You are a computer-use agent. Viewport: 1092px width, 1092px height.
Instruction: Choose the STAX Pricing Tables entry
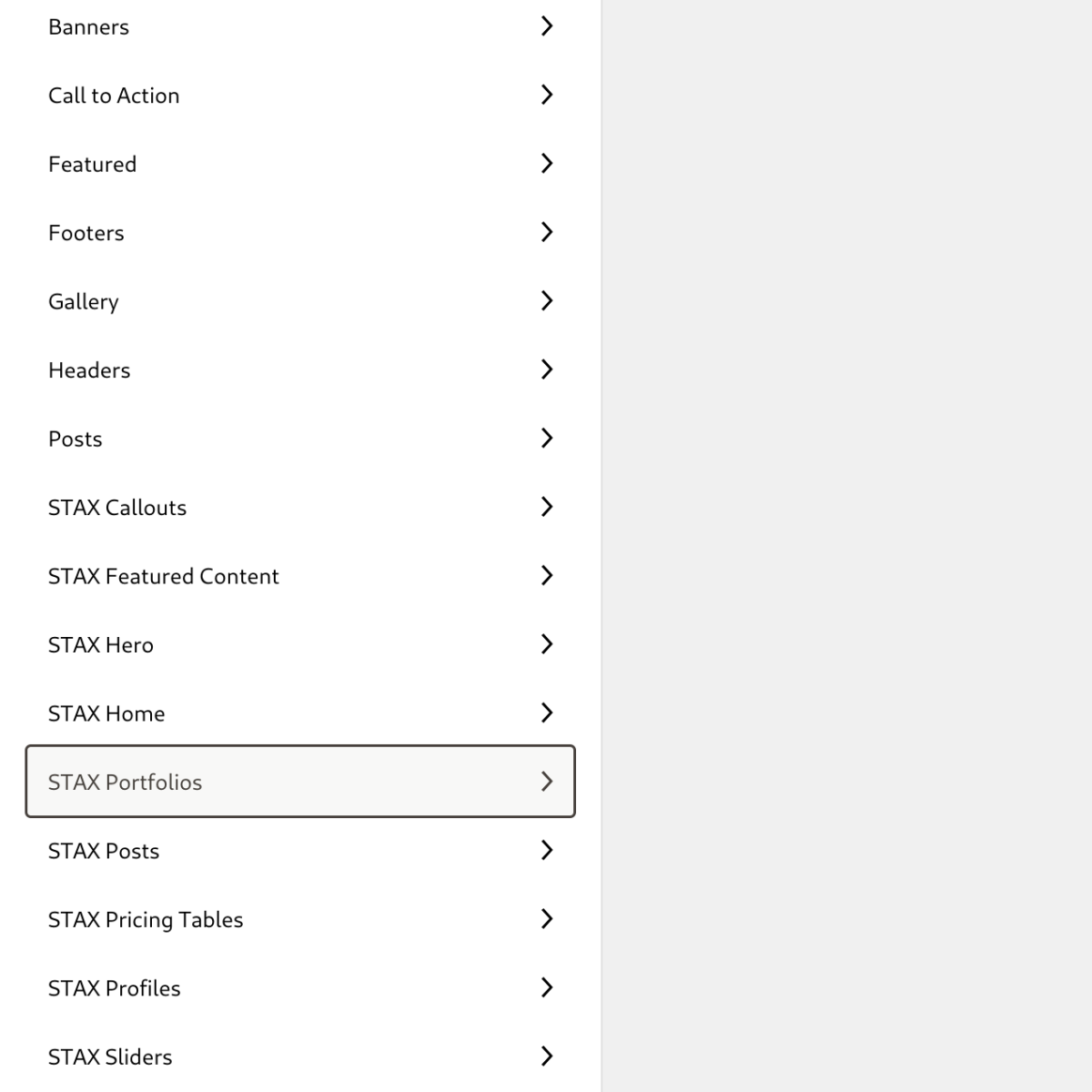(x=300, y=919)
